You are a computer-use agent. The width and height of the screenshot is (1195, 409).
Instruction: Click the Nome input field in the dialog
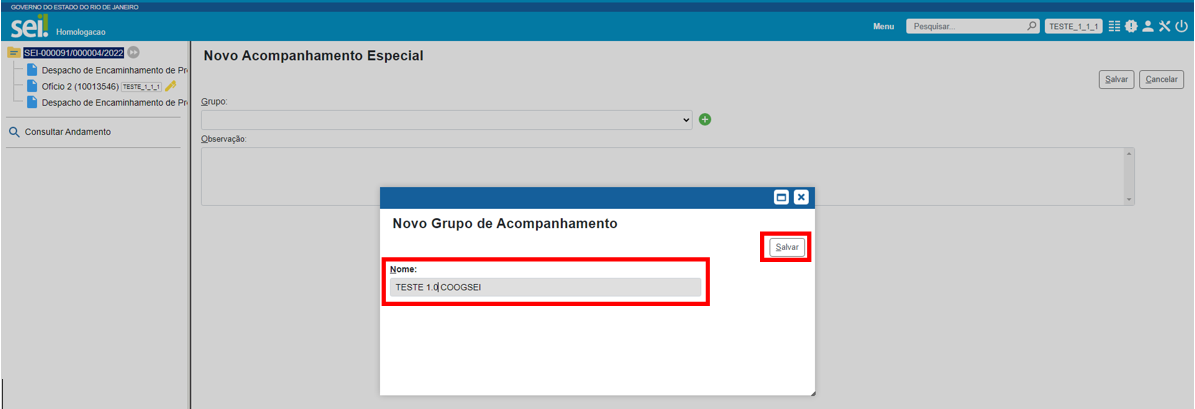[545, 287]
